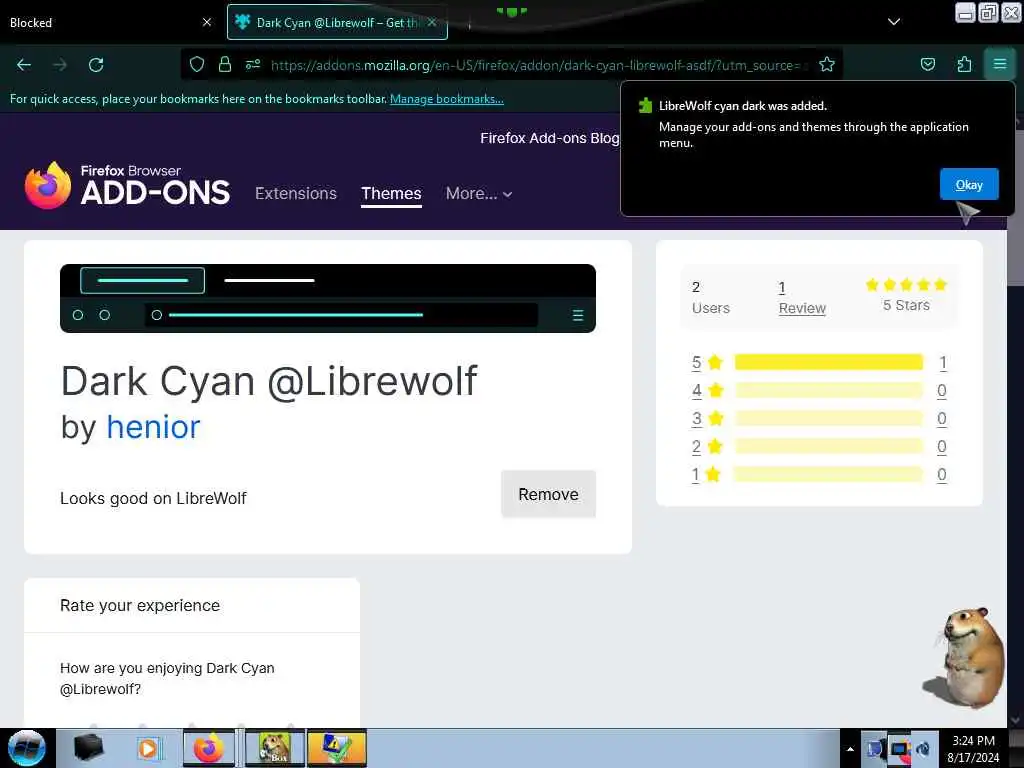The width and height of the screenshot is (1024, 768).
Task: Click the 4-star rating bar
Action: coord(829,391)
